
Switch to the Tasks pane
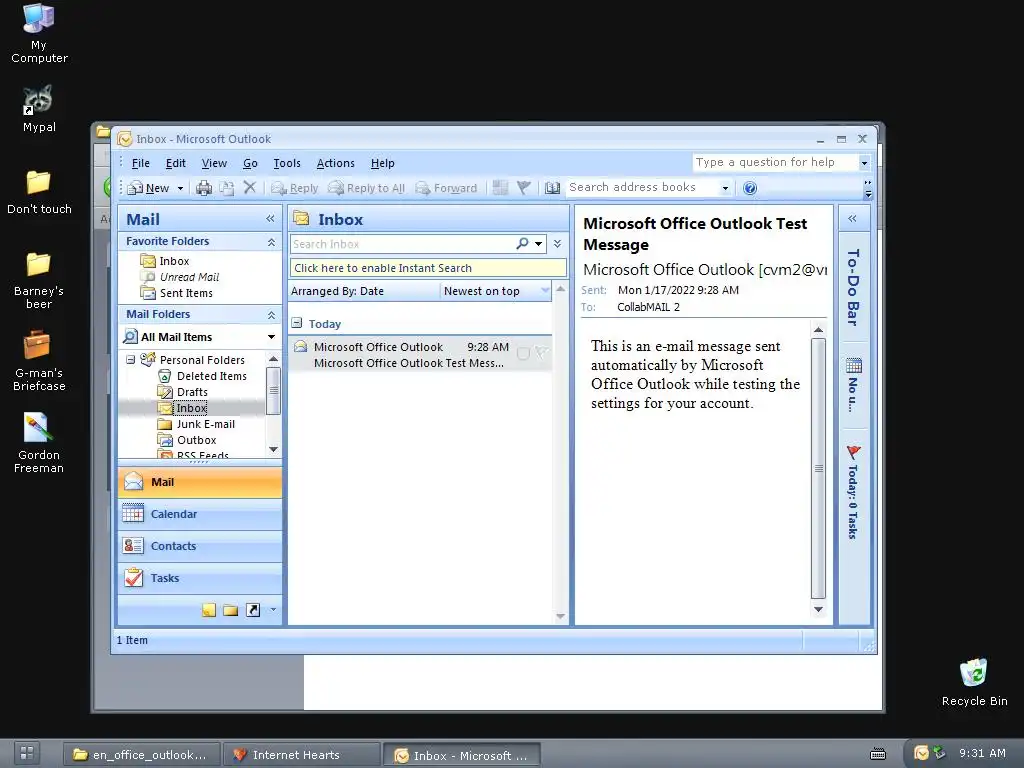coord(200,579)
